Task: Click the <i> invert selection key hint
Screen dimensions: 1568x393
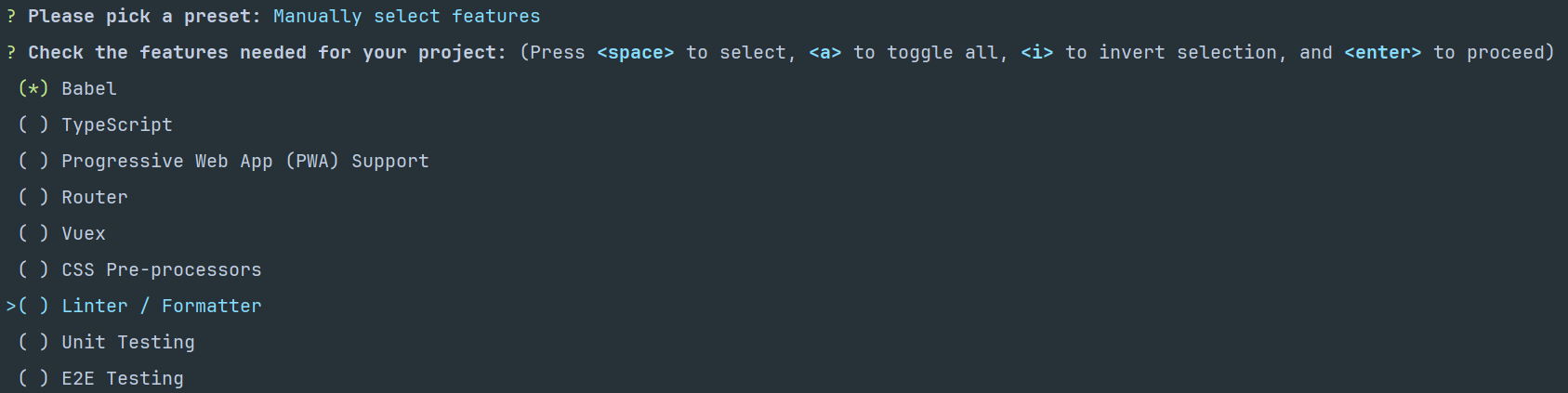Action: (x=1036, y=53)
